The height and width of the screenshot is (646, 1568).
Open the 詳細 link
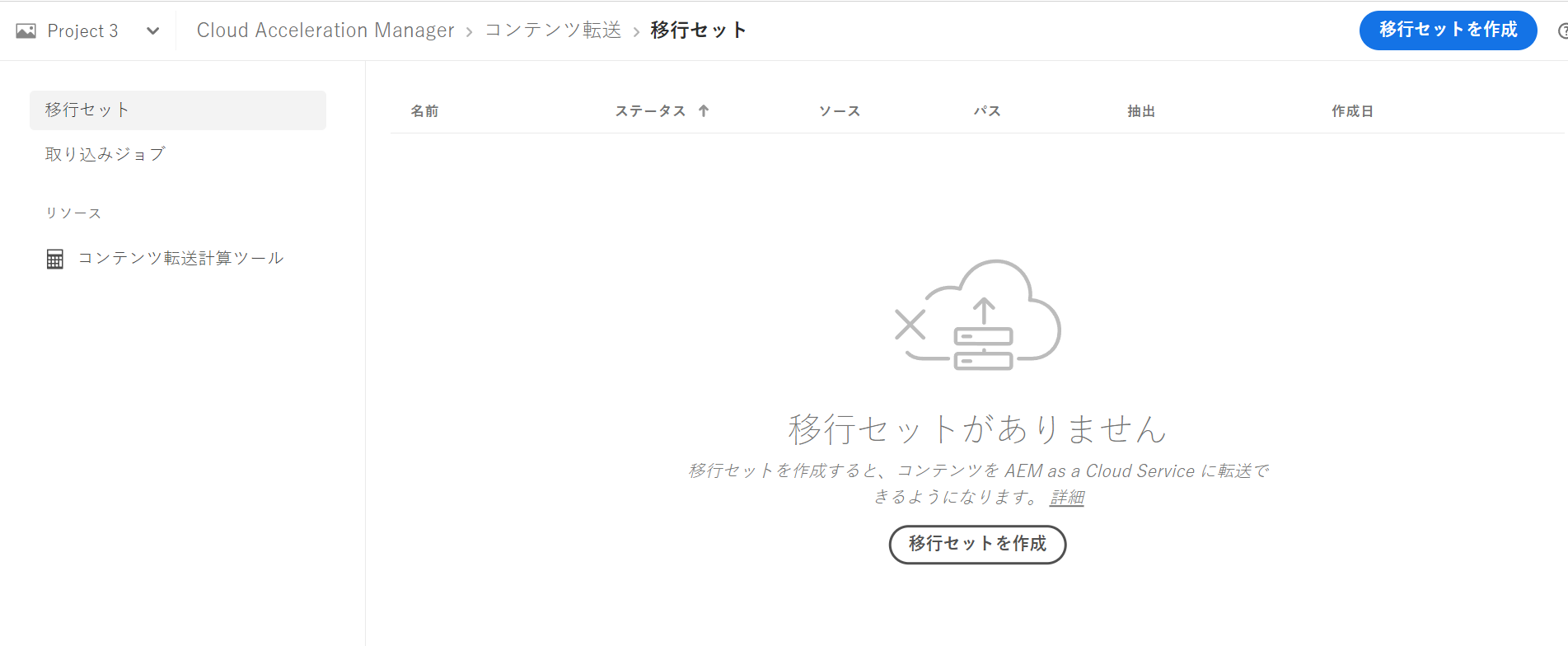(x=1067, y=498)
